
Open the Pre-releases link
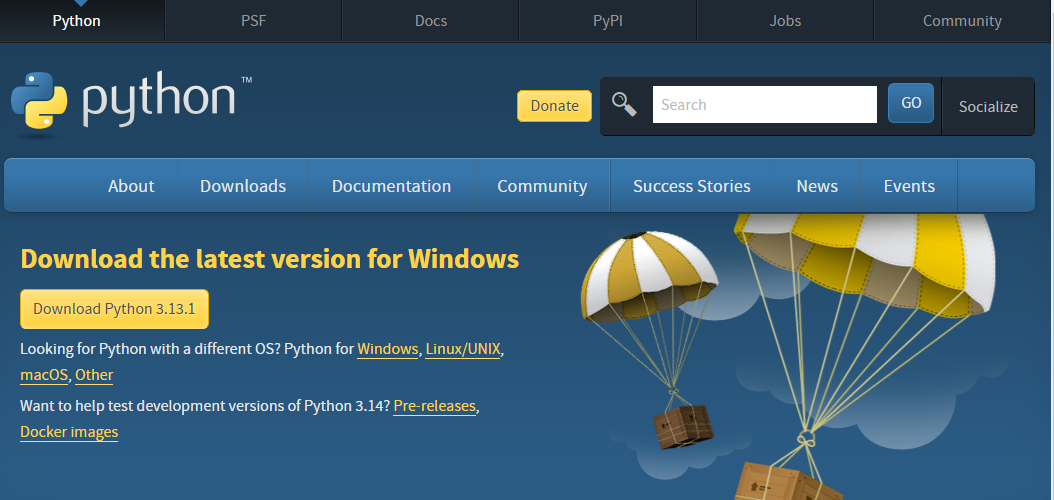(x=434, y=406)
